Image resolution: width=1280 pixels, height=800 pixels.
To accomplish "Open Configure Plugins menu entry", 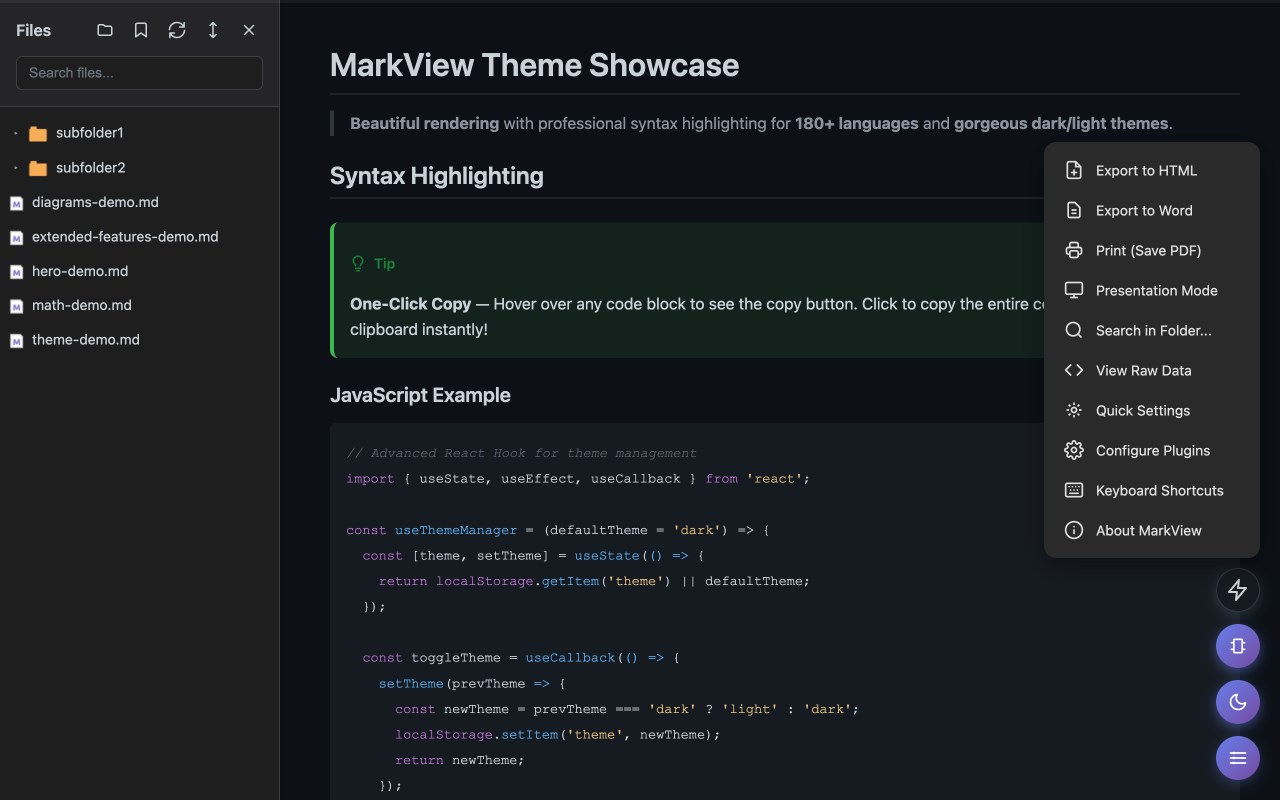I will (1152, 450).
